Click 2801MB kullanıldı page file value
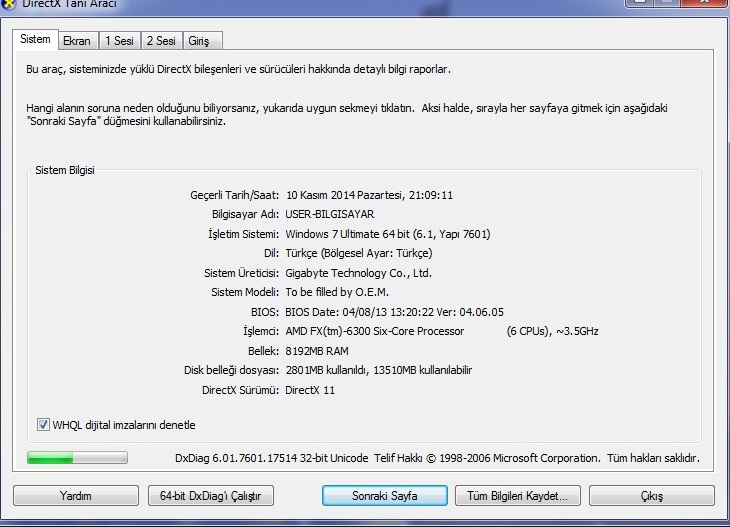730x527 pixels. (x=379, y=370)
